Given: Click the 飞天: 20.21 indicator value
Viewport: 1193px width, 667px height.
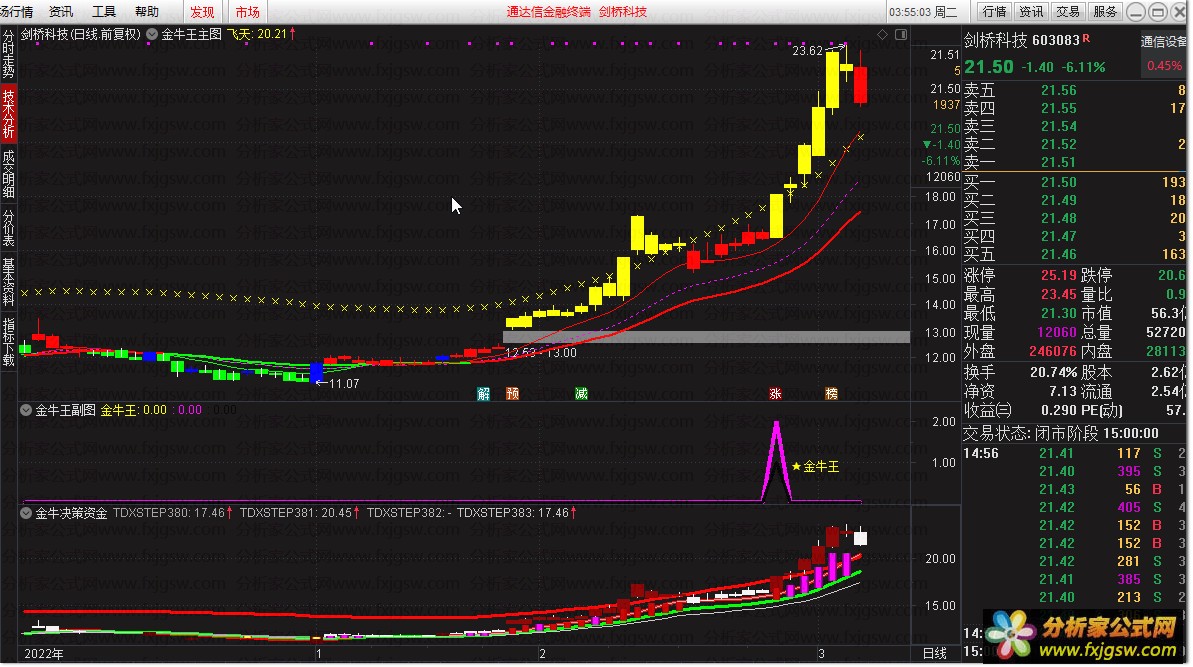Looking at the screenshot, I should [260, 34].
